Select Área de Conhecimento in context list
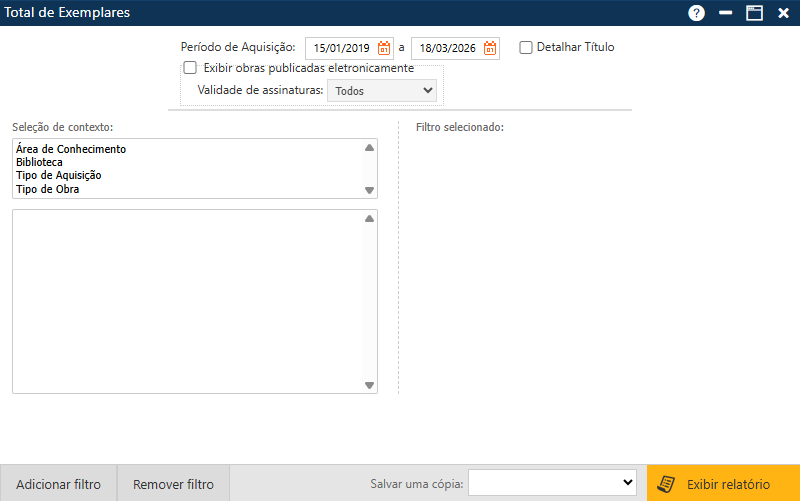Image resolution: width=800 pixels, height=501 pixels. tap(71, 149)
